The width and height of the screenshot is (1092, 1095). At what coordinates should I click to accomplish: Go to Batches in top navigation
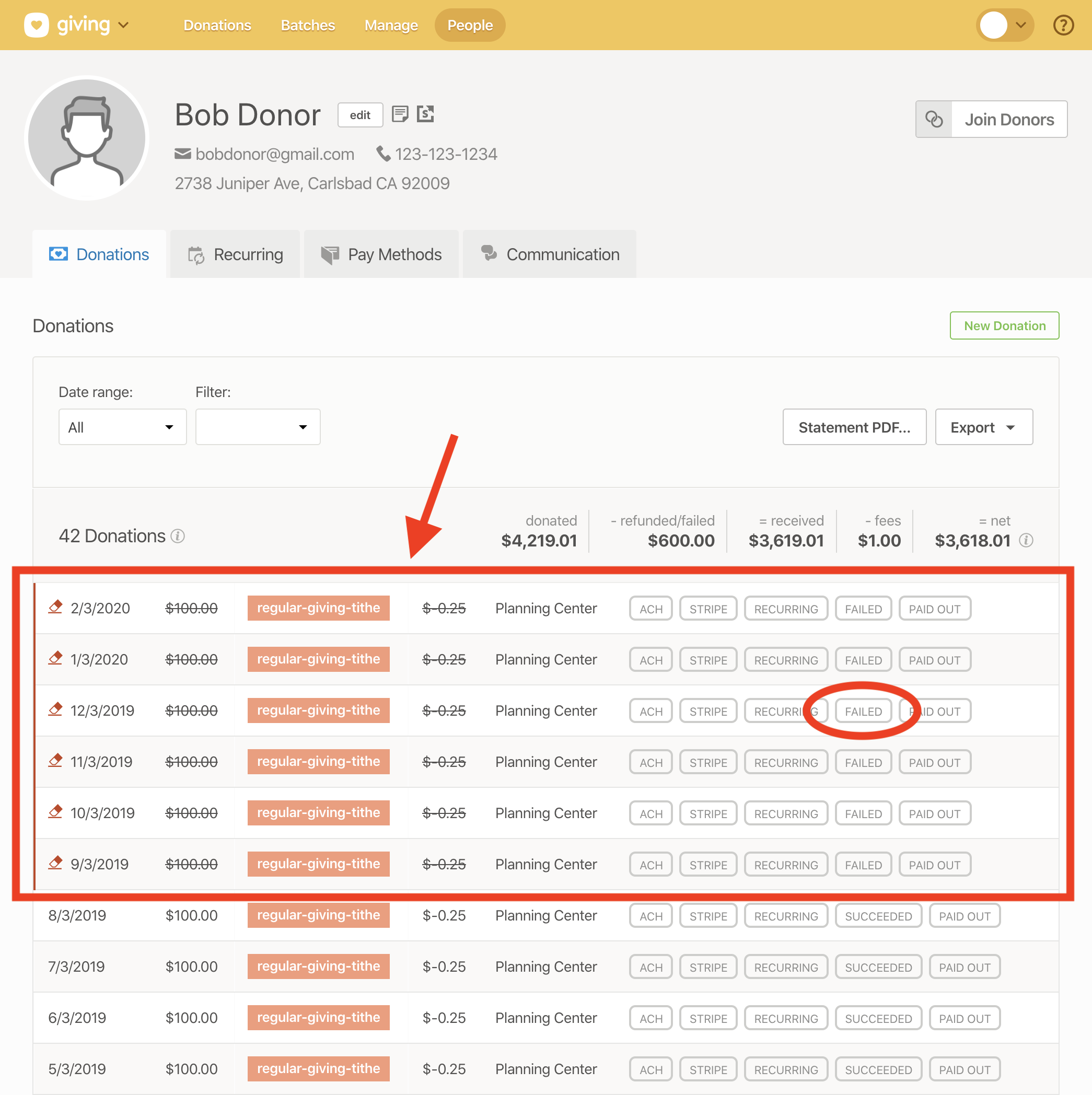307,25
